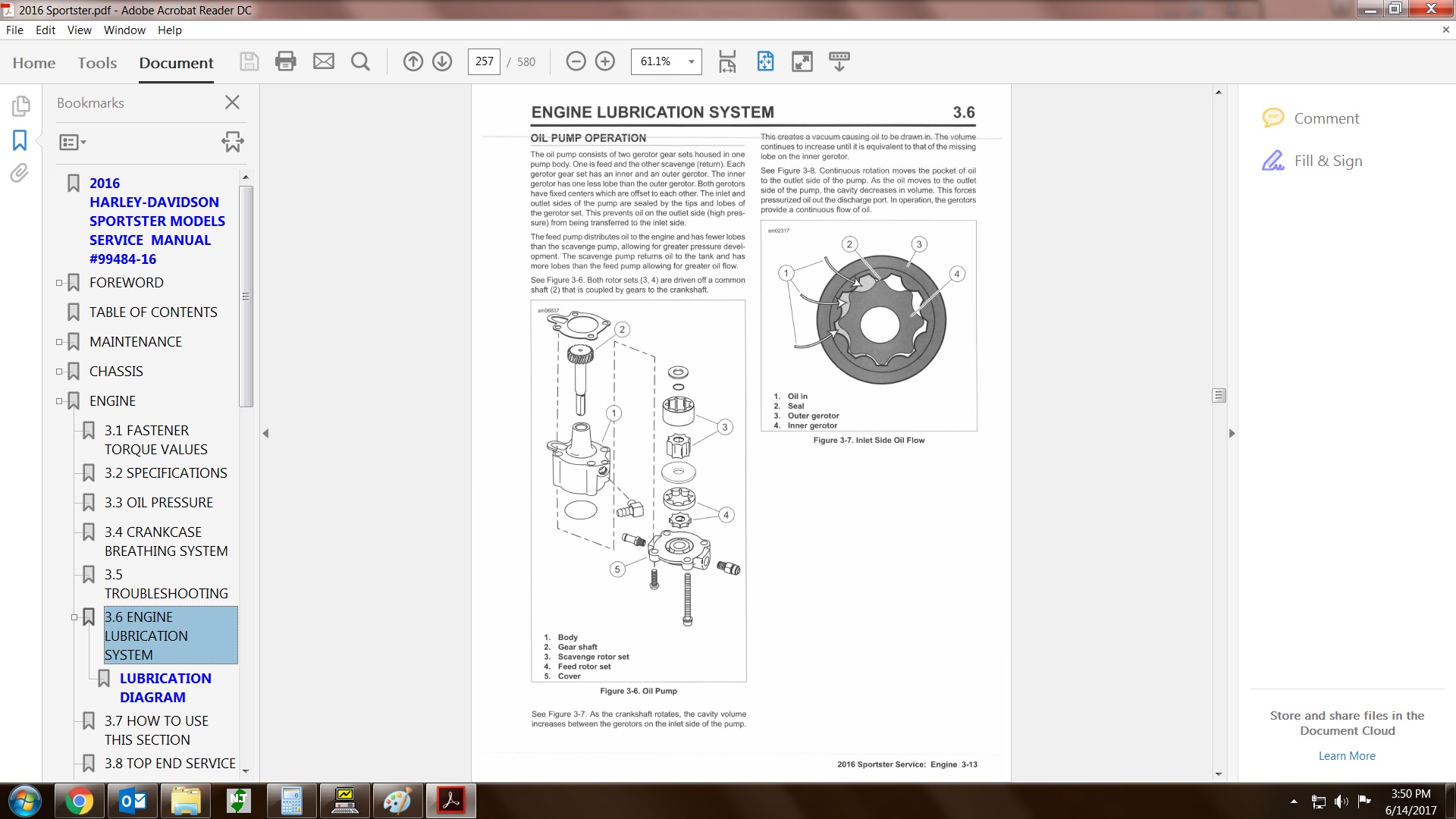Switch to the Tools tab
Screen dimensions: 1456x819
[x=97, y=63]
